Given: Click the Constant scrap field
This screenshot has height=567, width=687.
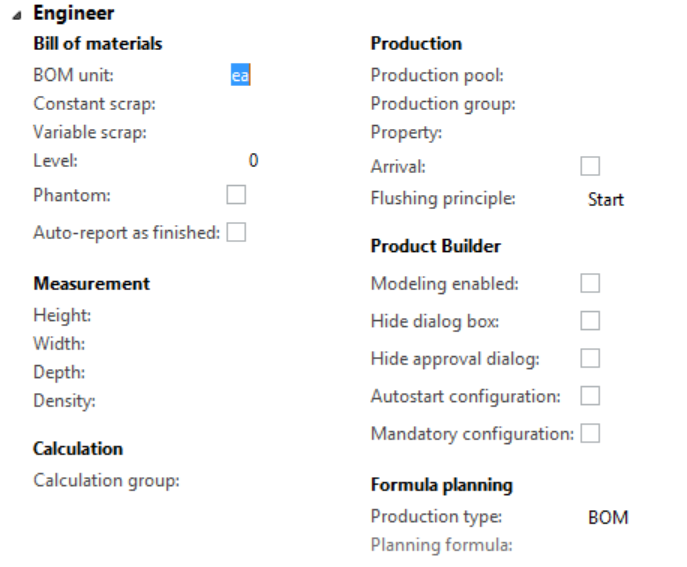Looking at the screenshot, I should click(x=240, y=103).
